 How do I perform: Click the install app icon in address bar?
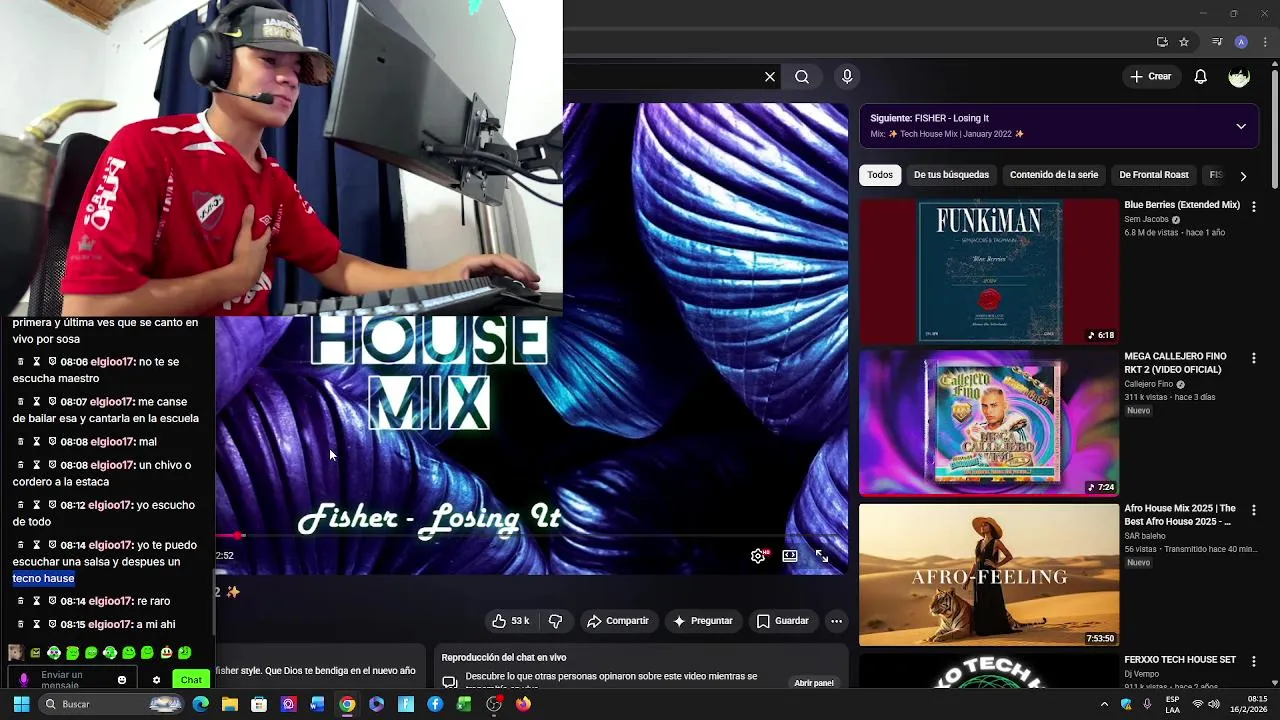point(1162,42)
